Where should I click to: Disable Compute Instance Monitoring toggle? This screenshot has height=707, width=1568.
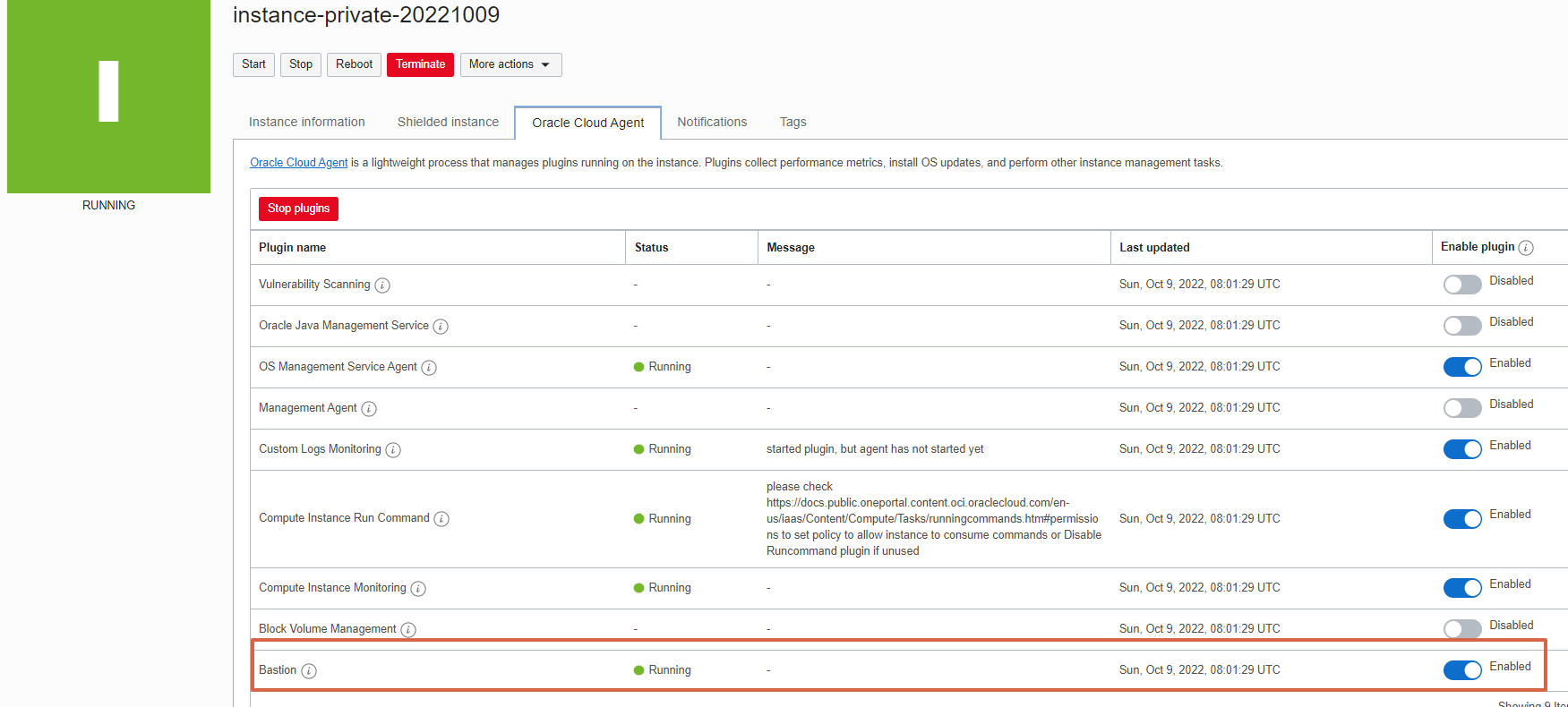click(1462, 588)
